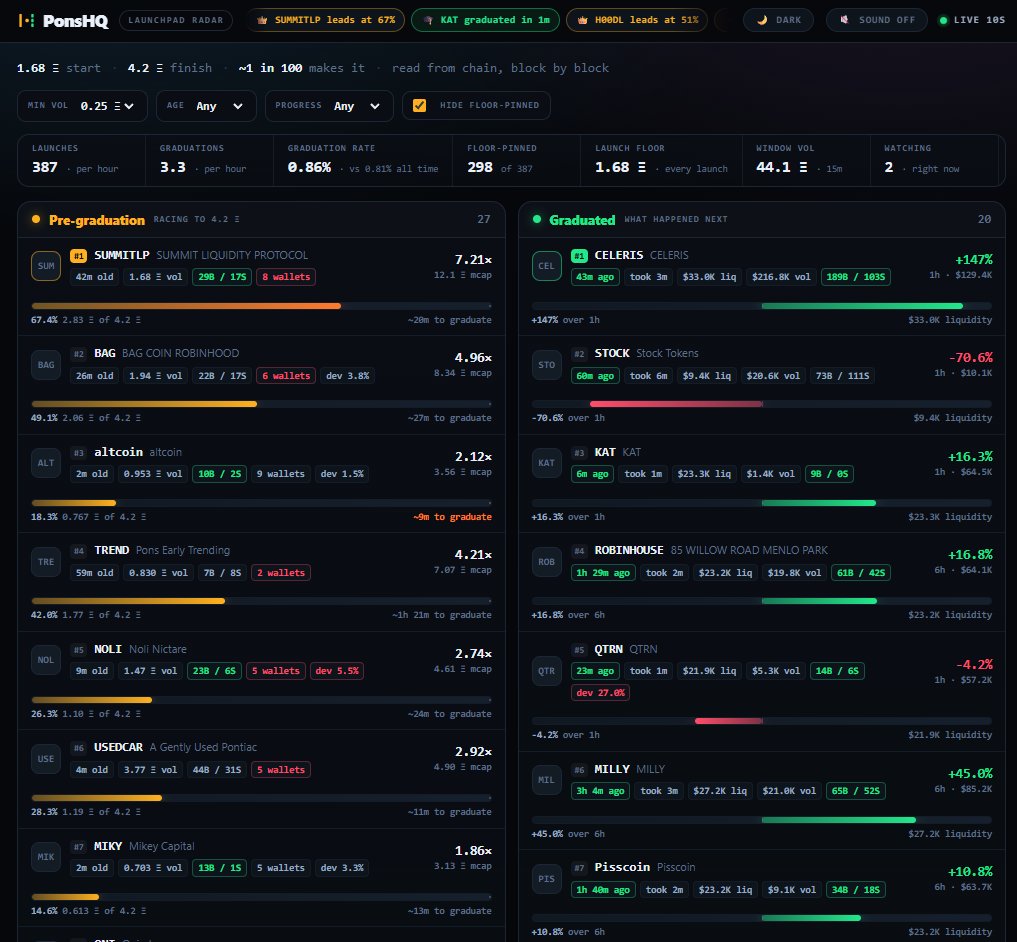Click the 29B / 17S tag on SUMMITLP
Viewport: 1017px width, 942px height.
pos(222,277)
